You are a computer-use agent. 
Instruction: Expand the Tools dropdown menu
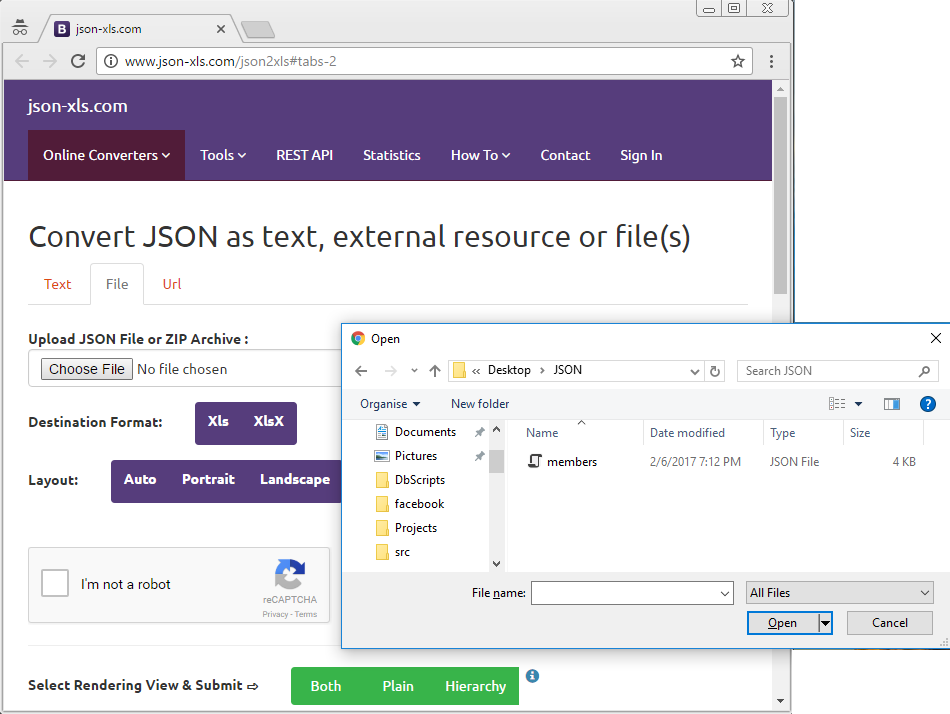(223, 155)
